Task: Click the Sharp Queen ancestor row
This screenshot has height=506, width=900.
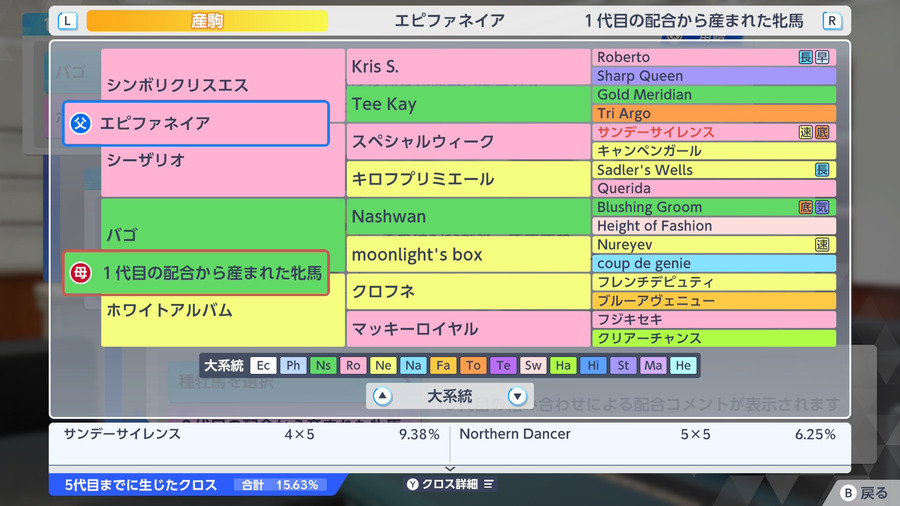Action: coord(714,76)
